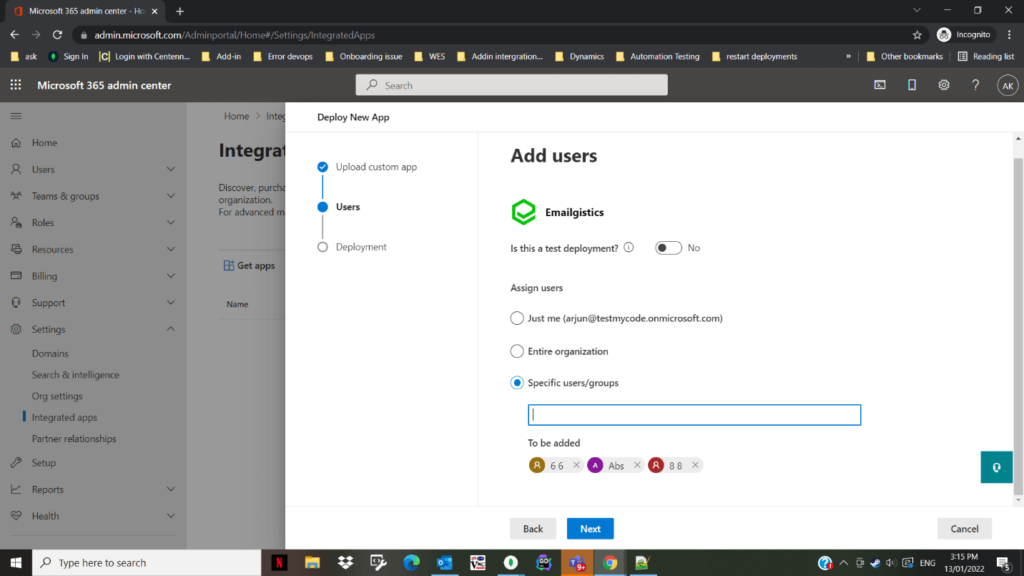Open File Explorer from the taskbar
Screen dimensions: 1024x576
312,562
